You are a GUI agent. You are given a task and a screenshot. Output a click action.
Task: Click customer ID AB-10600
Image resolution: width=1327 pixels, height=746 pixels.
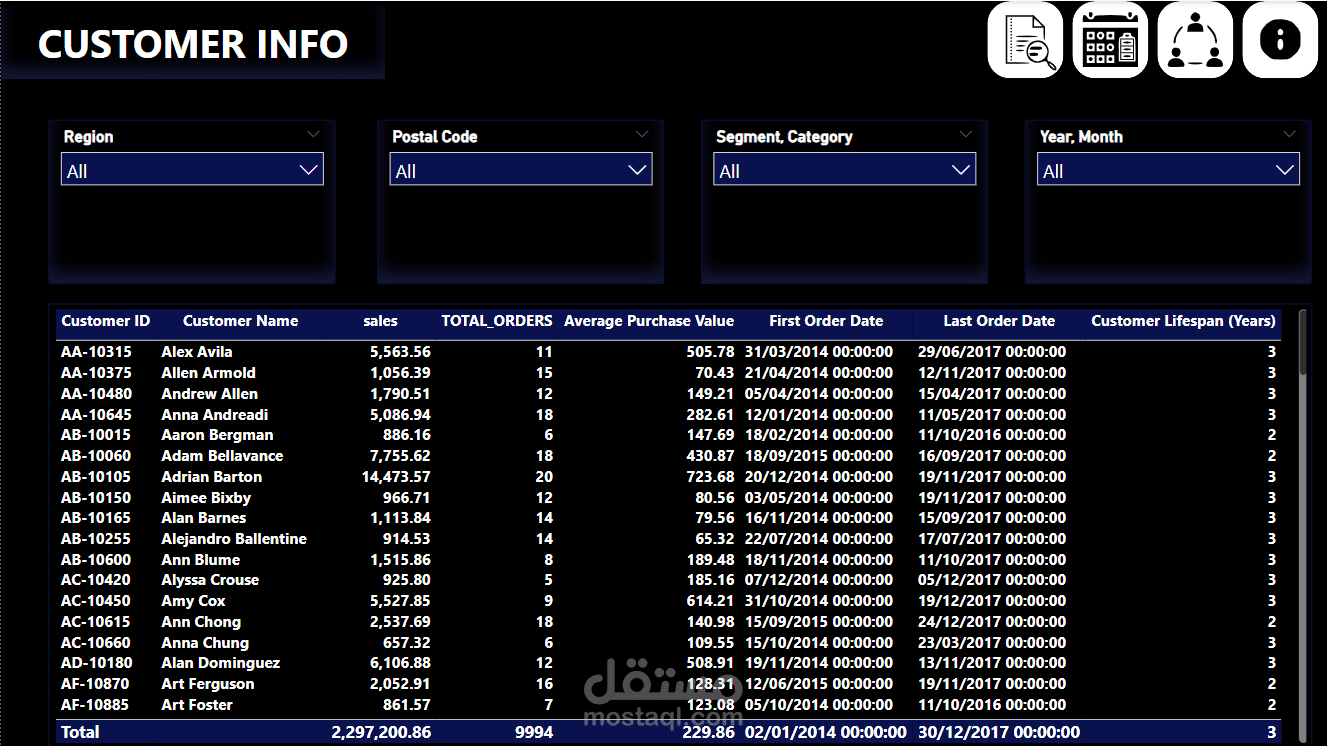pos(96,560)
